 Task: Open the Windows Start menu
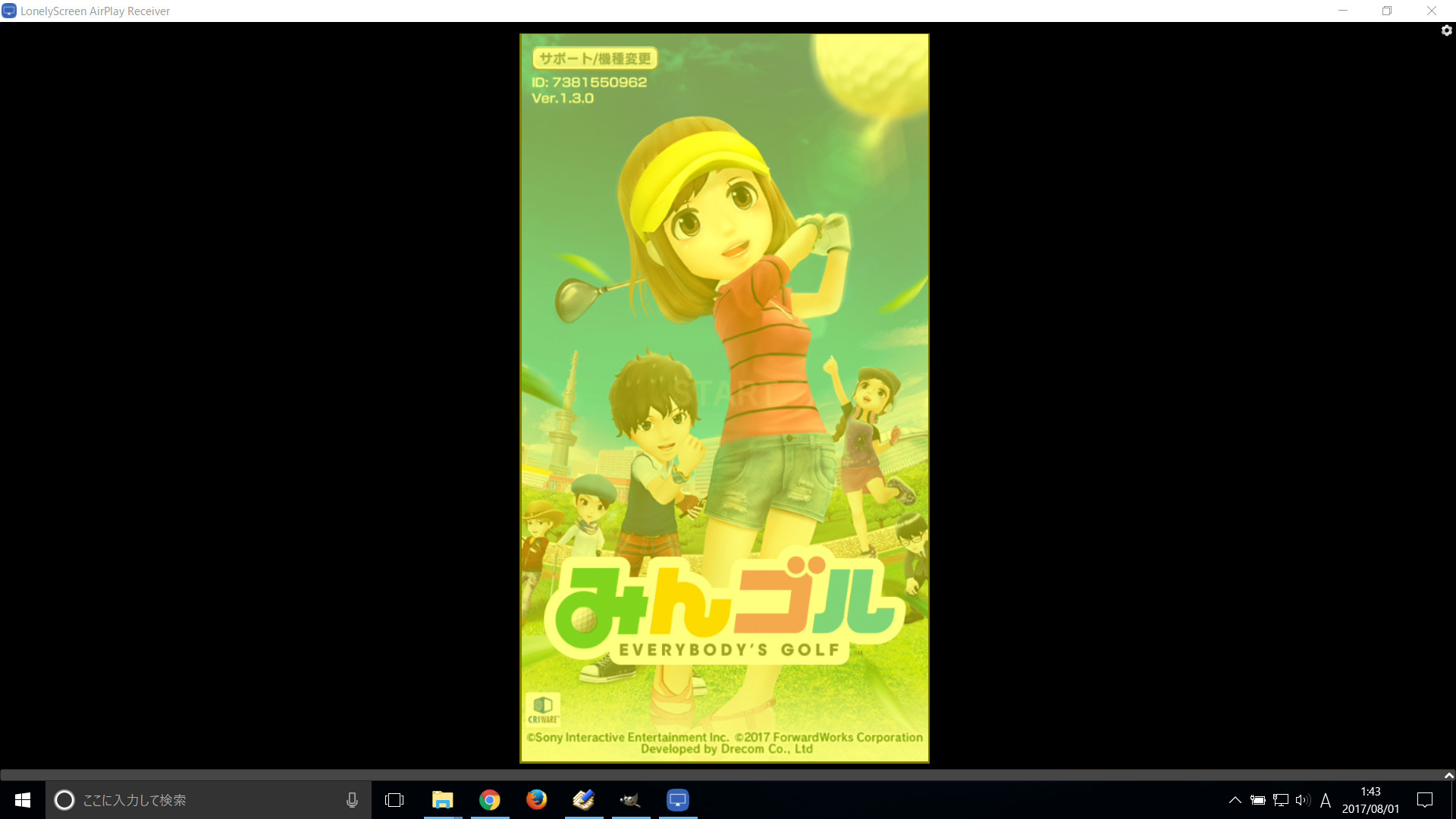[x=23, y=800]
